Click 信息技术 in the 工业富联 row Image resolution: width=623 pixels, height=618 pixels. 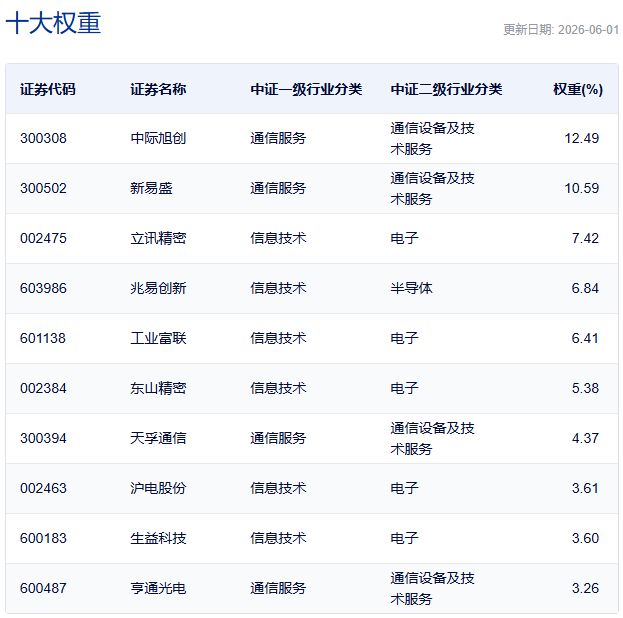[278, 339]
